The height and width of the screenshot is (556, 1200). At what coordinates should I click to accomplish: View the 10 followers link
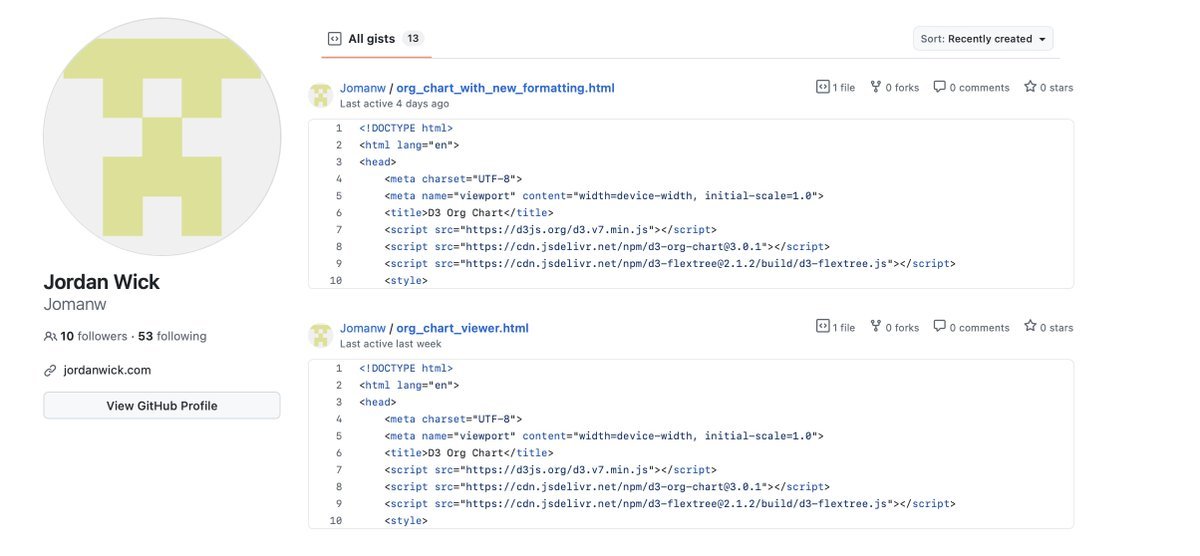94,336
